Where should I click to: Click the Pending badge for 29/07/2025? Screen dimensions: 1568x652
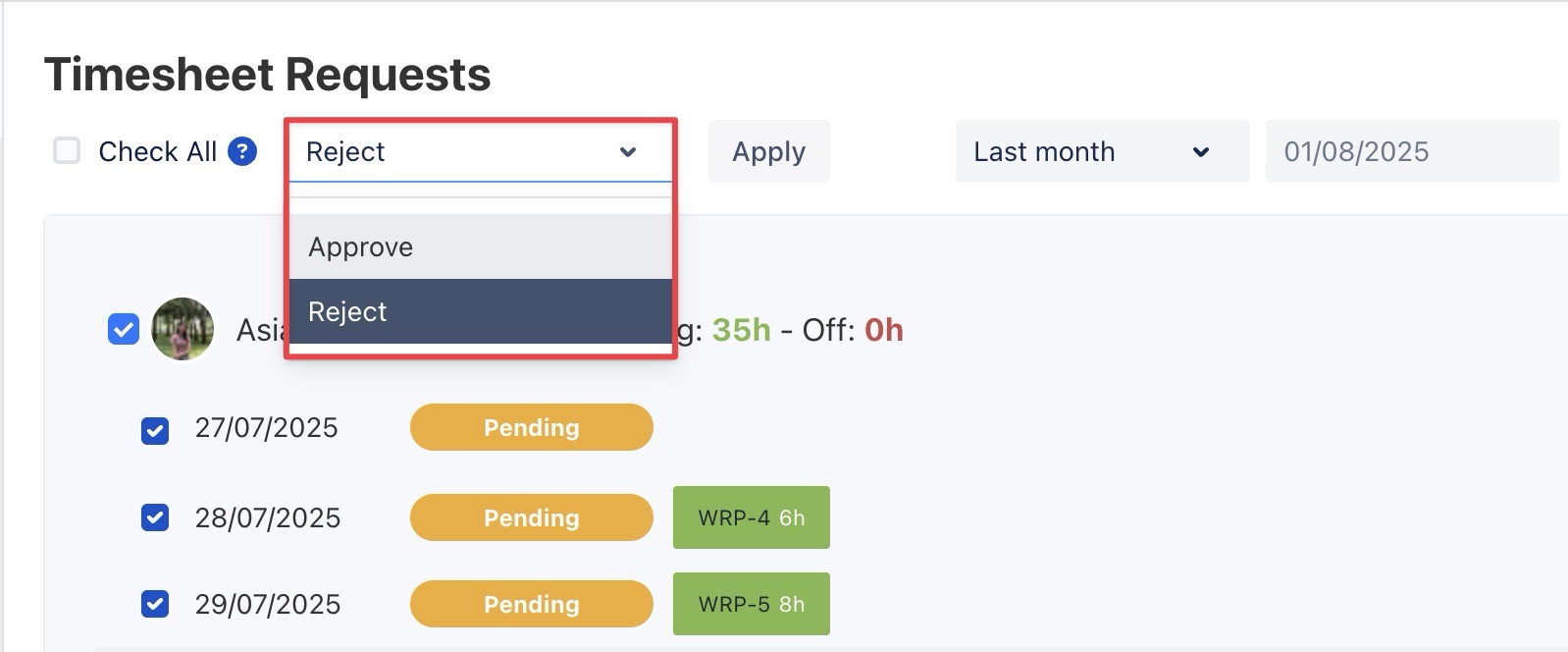click(531, 604)
